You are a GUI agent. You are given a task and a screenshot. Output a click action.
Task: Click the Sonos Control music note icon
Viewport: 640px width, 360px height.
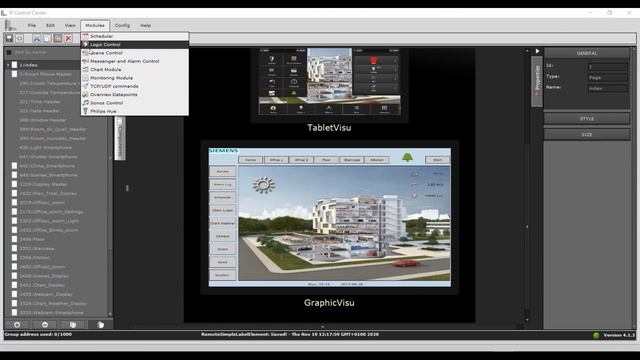point(85,103)
